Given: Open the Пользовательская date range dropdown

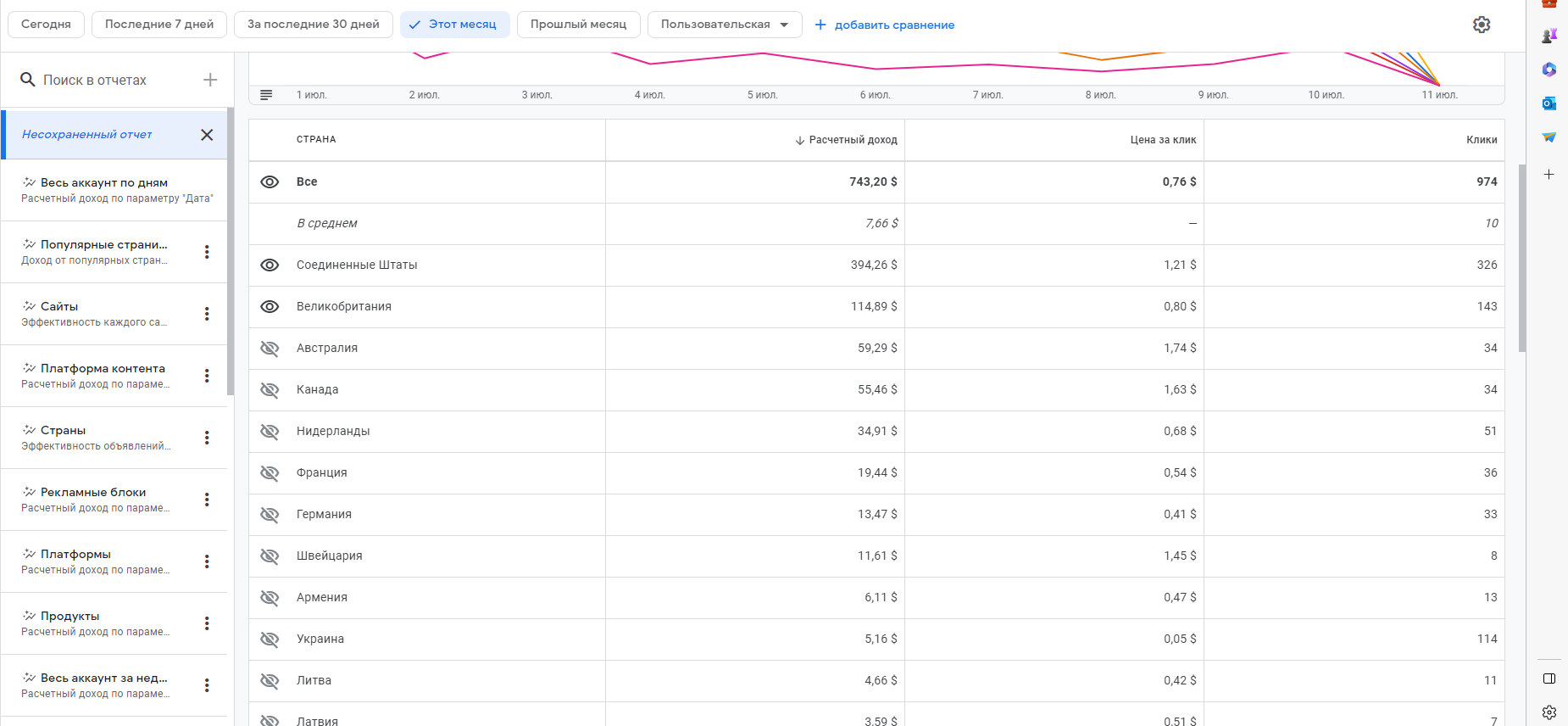Looking at the screenshot, I should coord(725,25).
